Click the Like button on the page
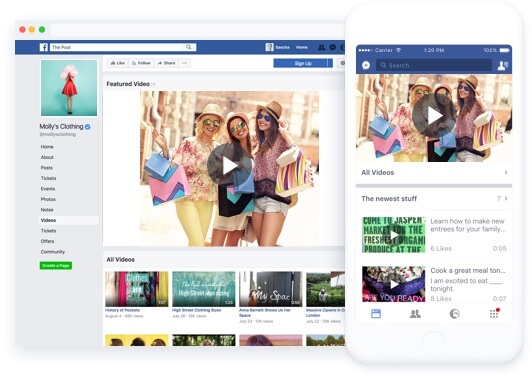The image size is (532, 377). [x=118, y=63]
